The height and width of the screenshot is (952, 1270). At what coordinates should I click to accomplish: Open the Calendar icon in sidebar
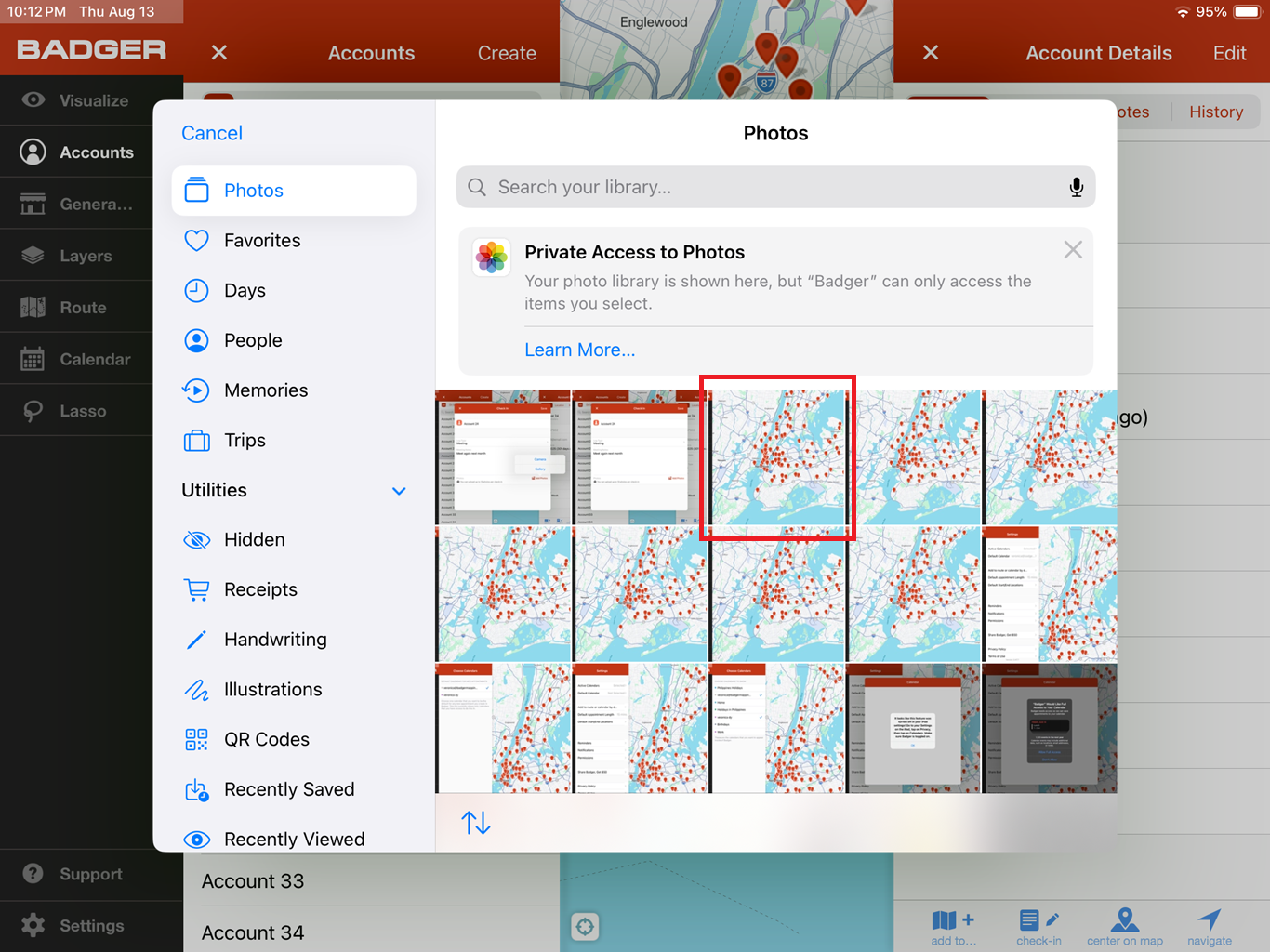coord(33,359)
